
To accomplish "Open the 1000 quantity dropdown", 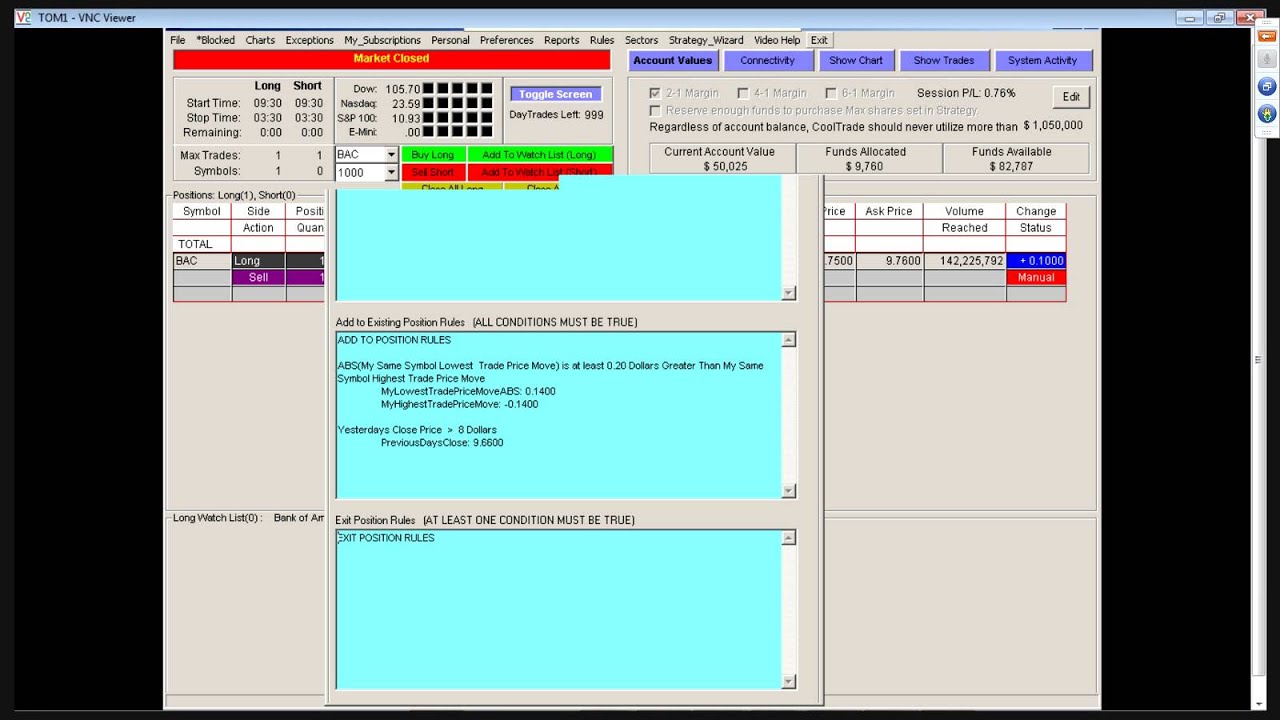I will point(391,173).
